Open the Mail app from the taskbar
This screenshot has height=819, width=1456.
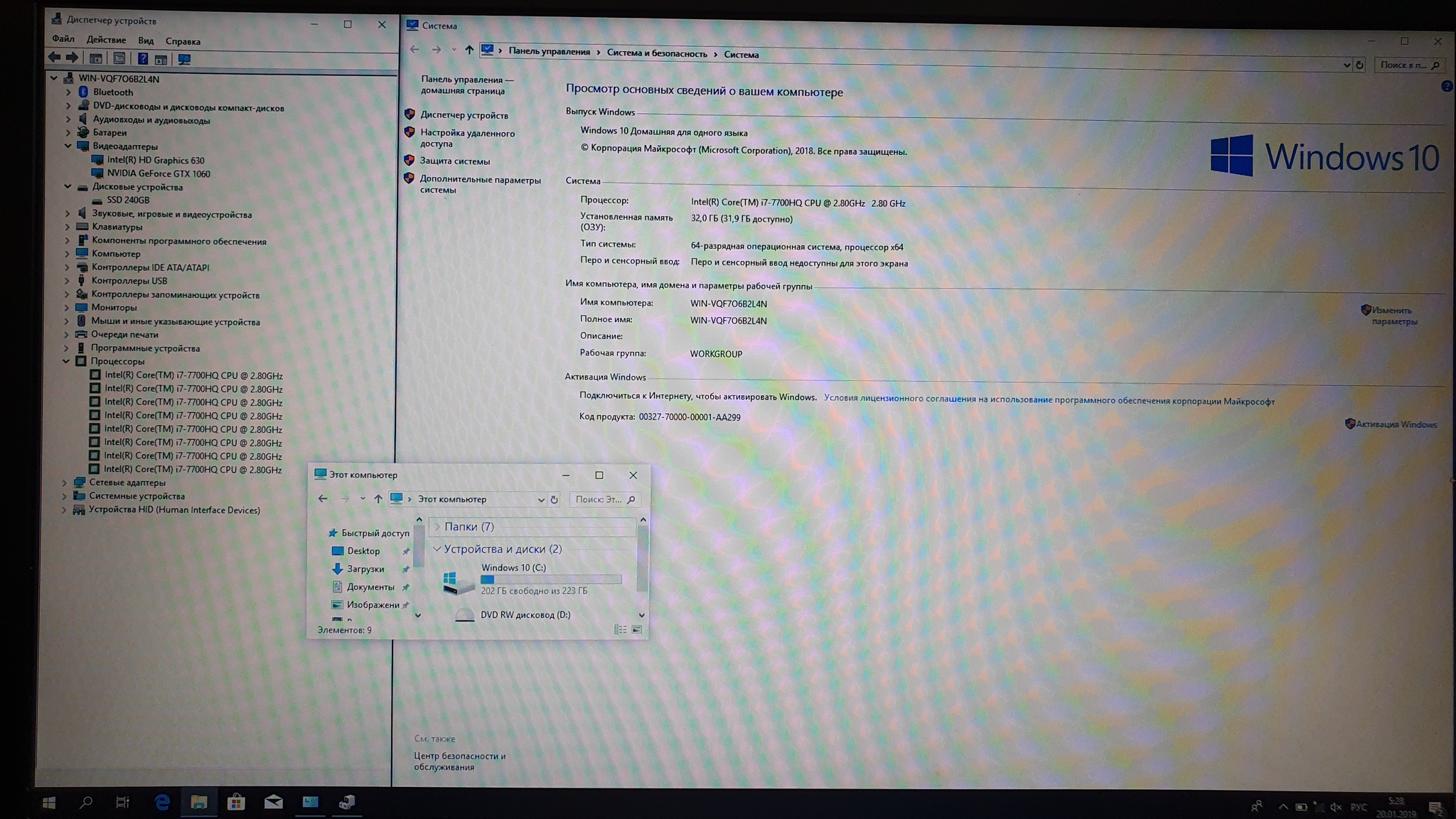[x=273, y=802]
